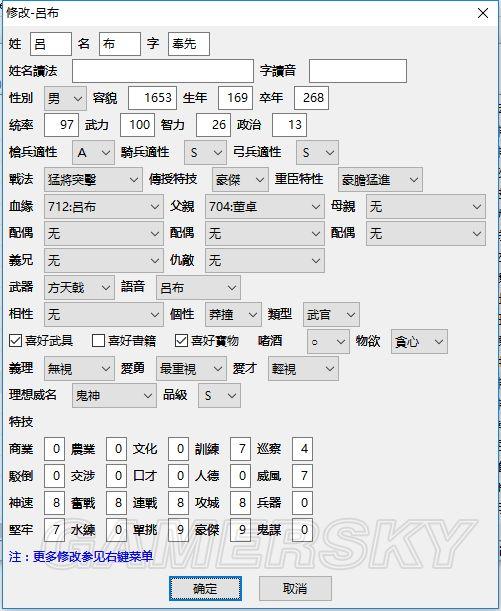Click the 農業 skill value field
This screenshot has height=611, width=501.
tap(116, 449)
